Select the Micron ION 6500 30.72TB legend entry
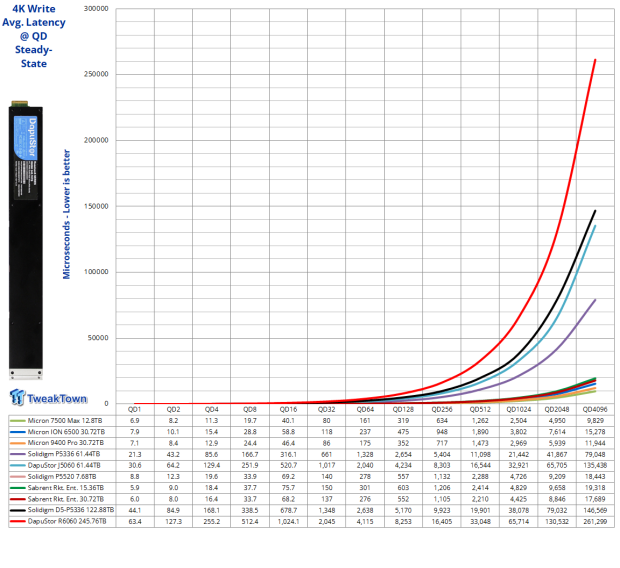620x568 pixels. pos(62,432)
